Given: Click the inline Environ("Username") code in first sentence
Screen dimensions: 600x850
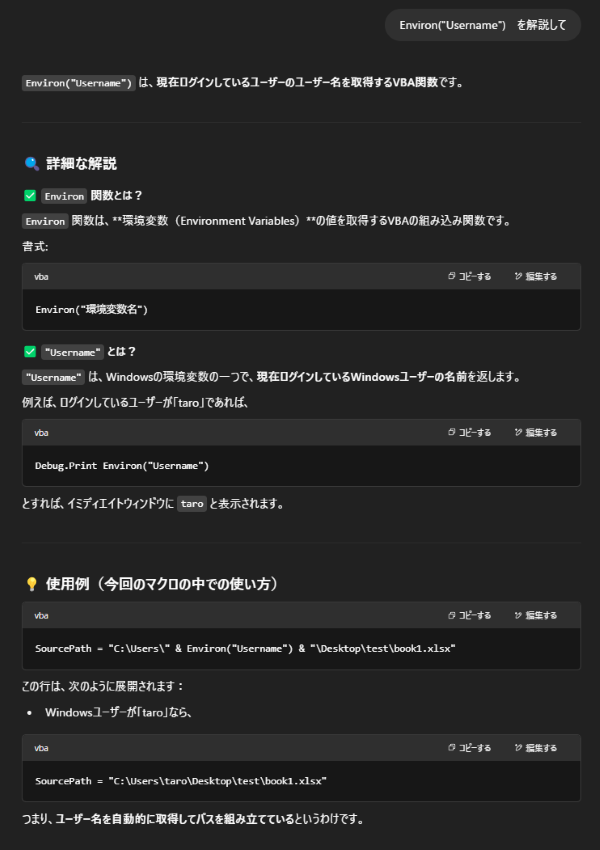Looking at the screenshot, I should pyautogui.click(x=79, y=83).
